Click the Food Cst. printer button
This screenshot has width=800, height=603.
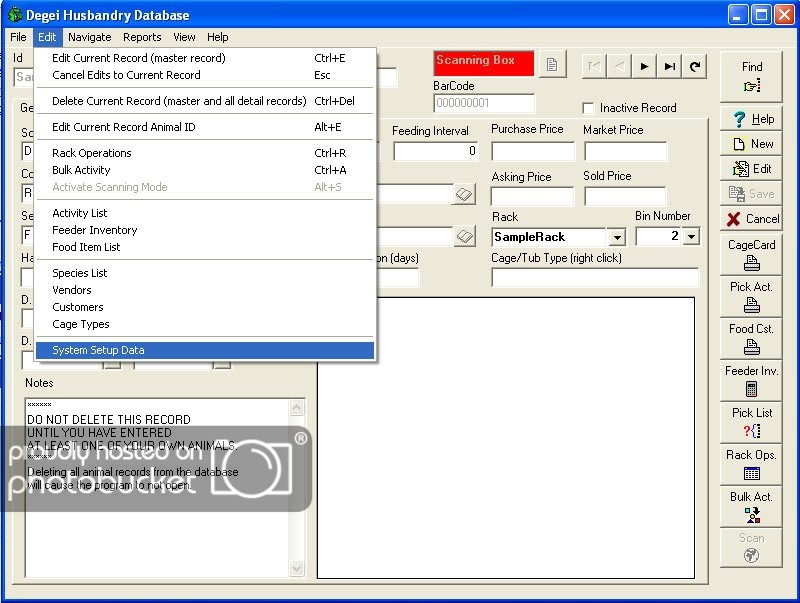[x=752, y=339]
